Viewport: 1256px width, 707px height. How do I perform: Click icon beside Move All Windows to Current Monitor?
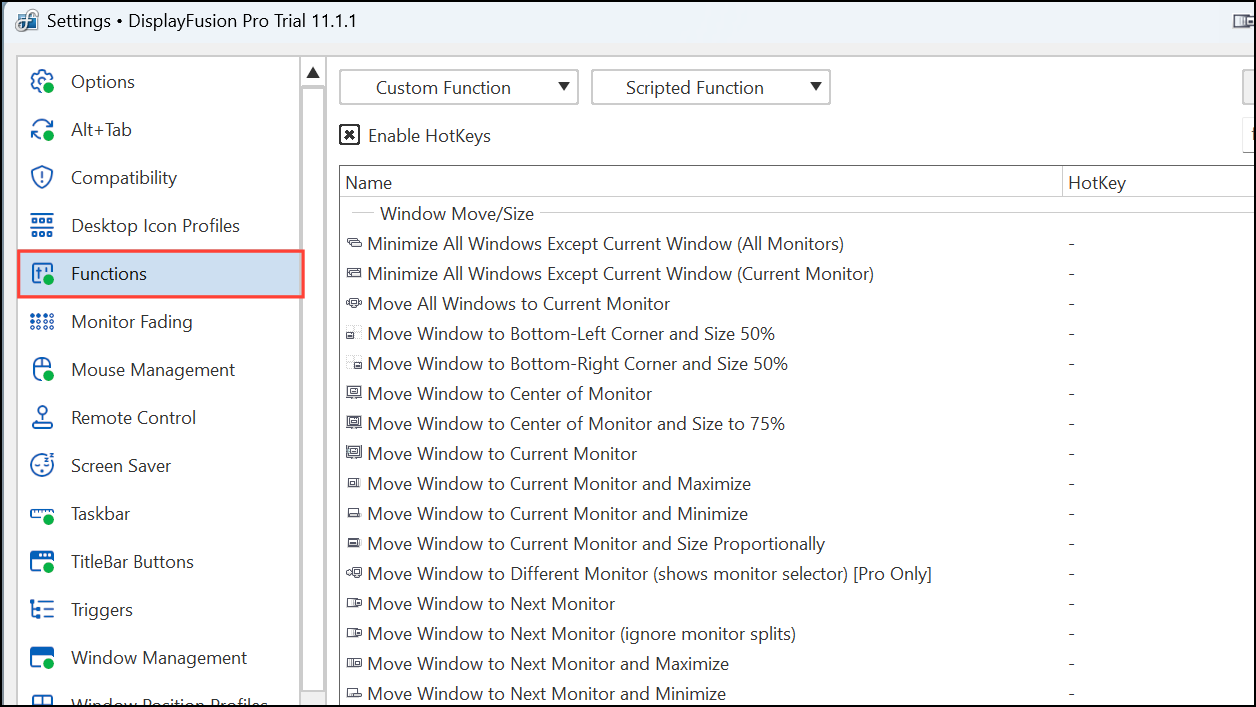pyautogui.click(x=353, y=304)
